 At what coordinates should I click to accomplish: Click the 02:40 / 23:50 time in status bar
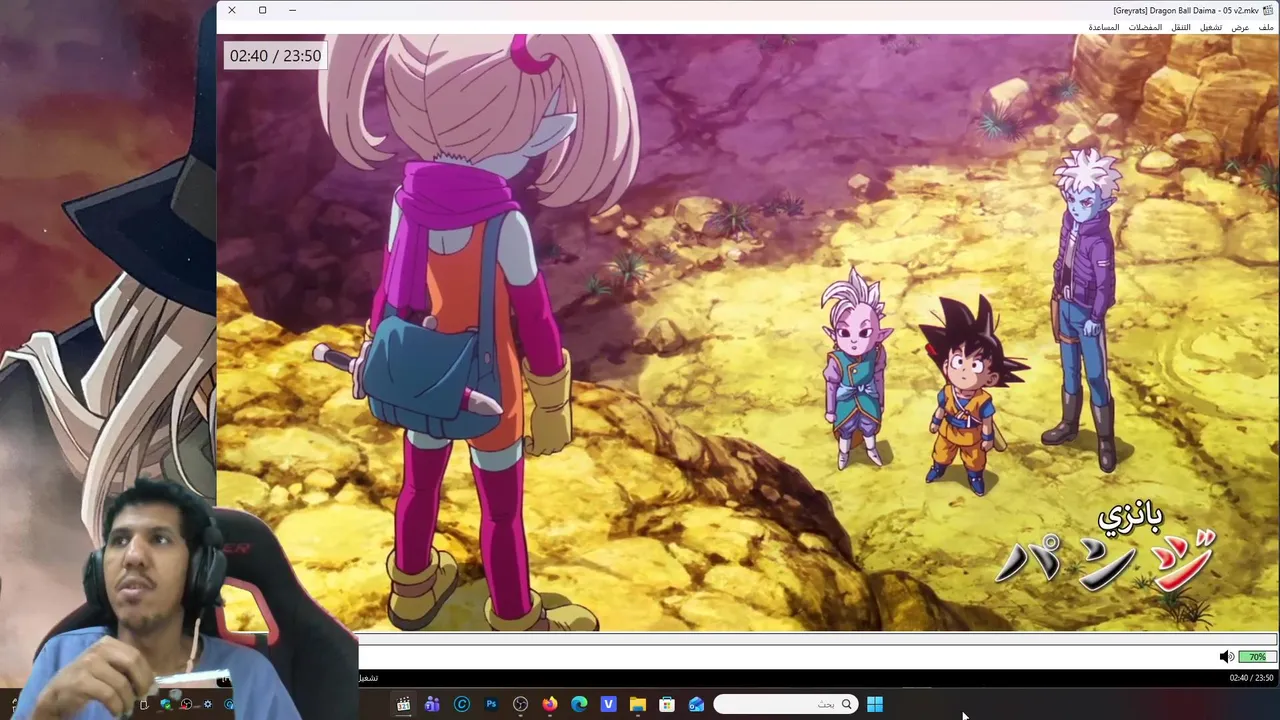(x=1251, y=678)
